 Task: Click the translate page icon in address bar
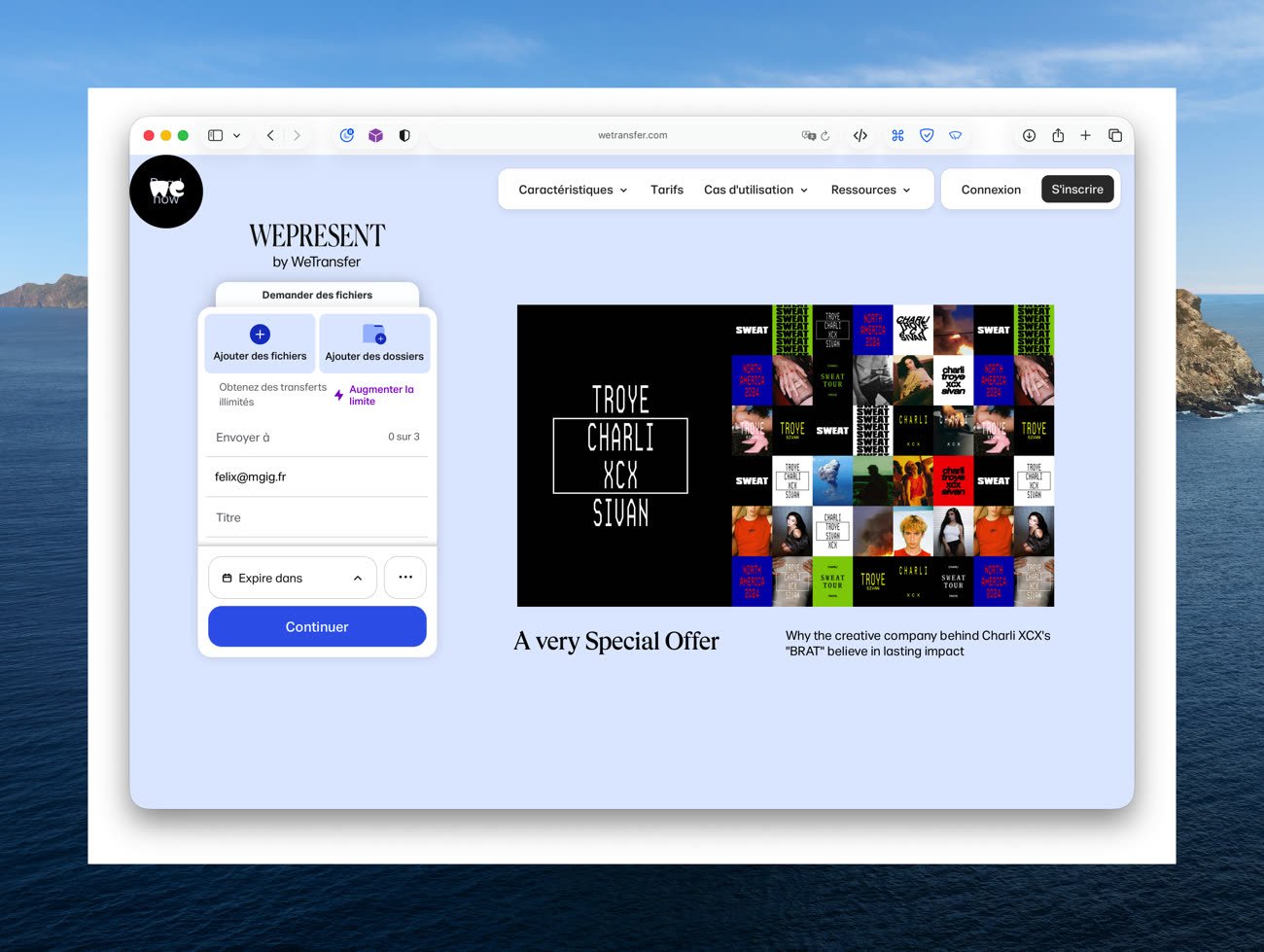click(808, 135)
